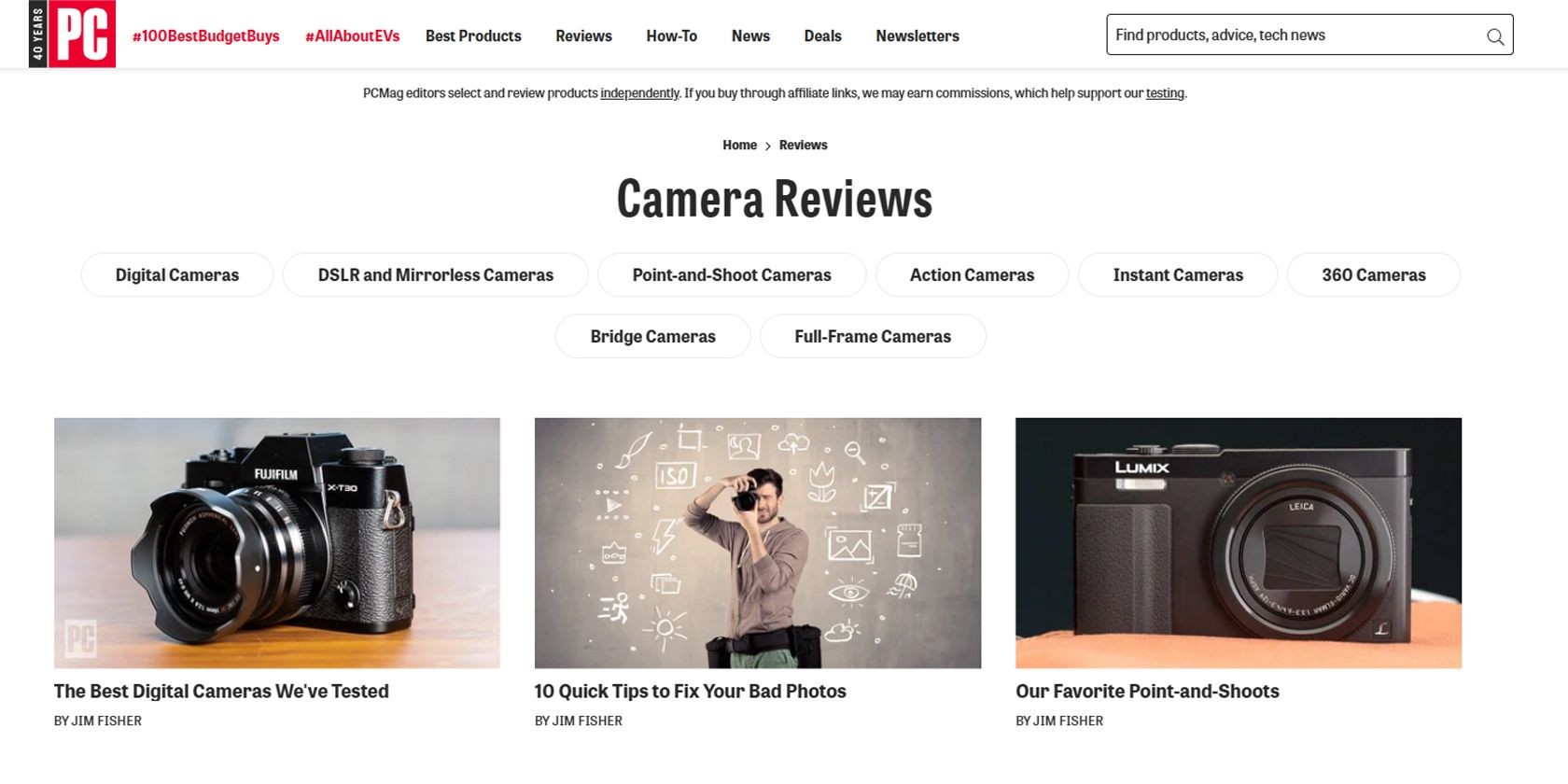Select the Full-Frame Cameras category
1568x784 pixels.
(873, 336)
